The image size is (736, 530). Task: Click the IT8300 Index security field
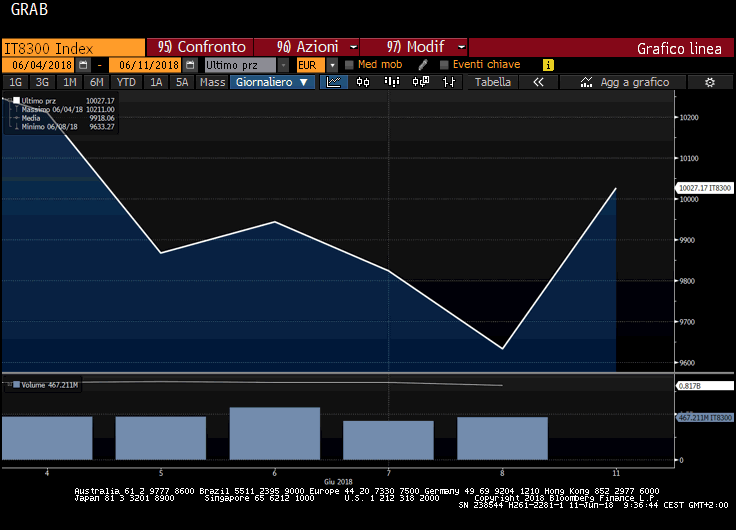73,47
